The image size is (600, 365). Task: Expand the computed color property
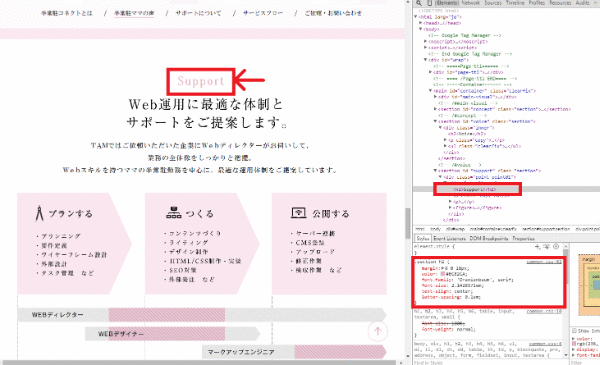pos(574,339)
